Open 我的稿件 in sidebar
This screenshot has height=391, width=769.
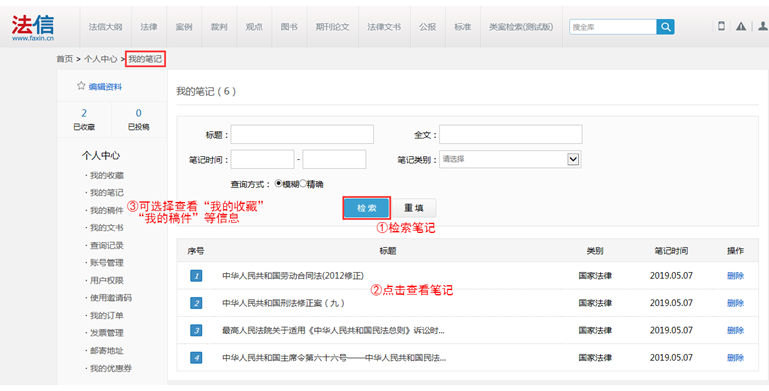(106, 210)
